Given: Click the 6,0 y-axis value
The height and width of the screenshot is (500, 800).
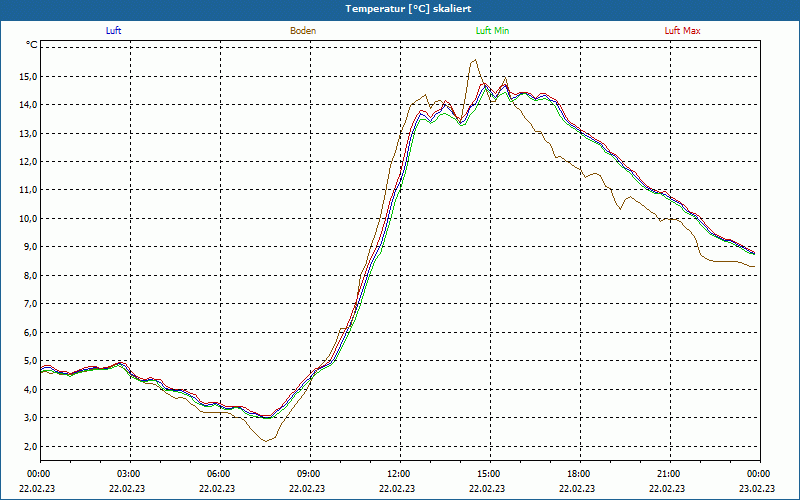Looking at the screenshot, I should point(31,332).
